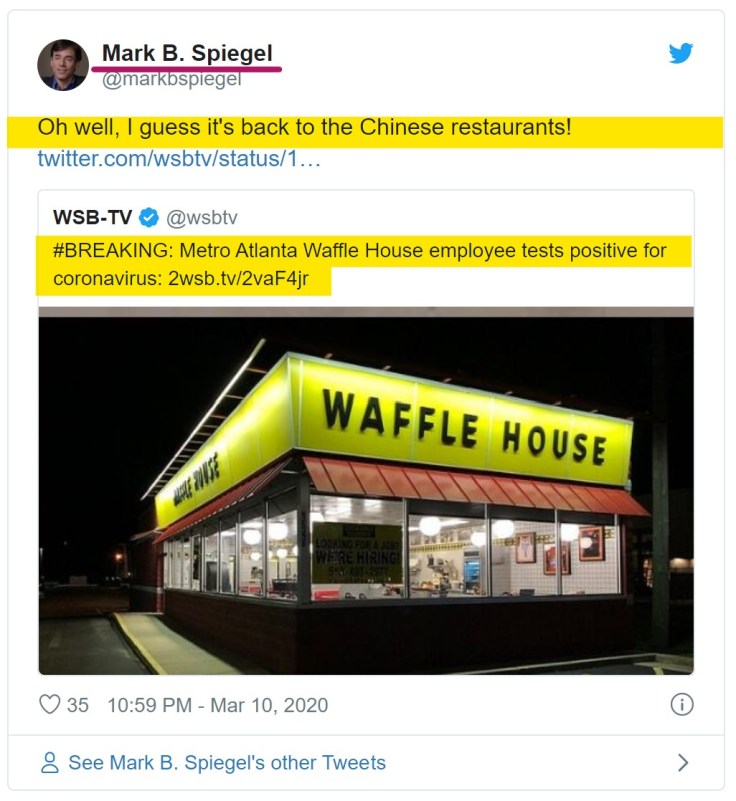Visit the @markbspiegel handle
736x801 pixels.
[x=172, y=79]
